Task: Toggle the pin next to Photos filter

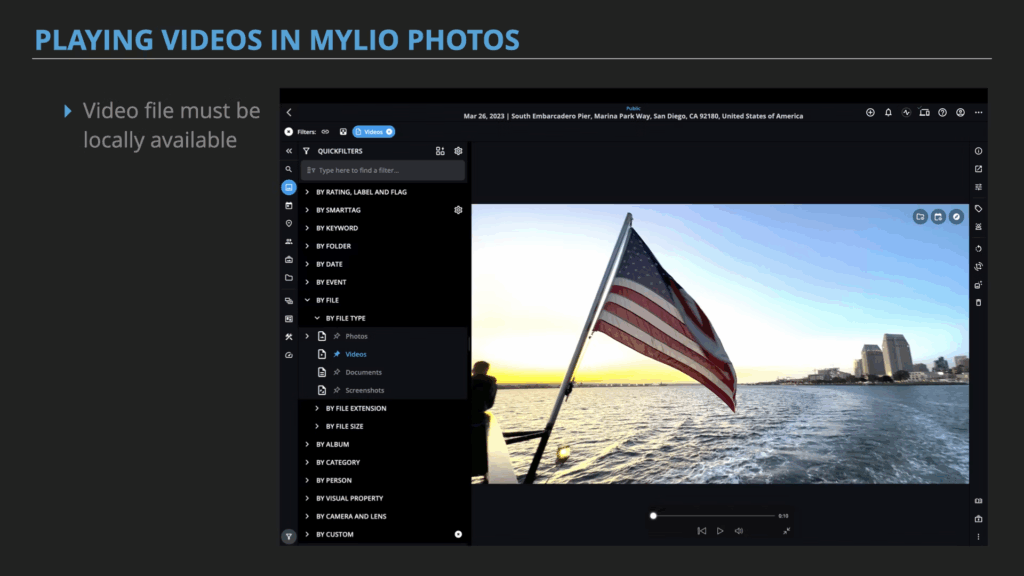Action: click(337, 336)
